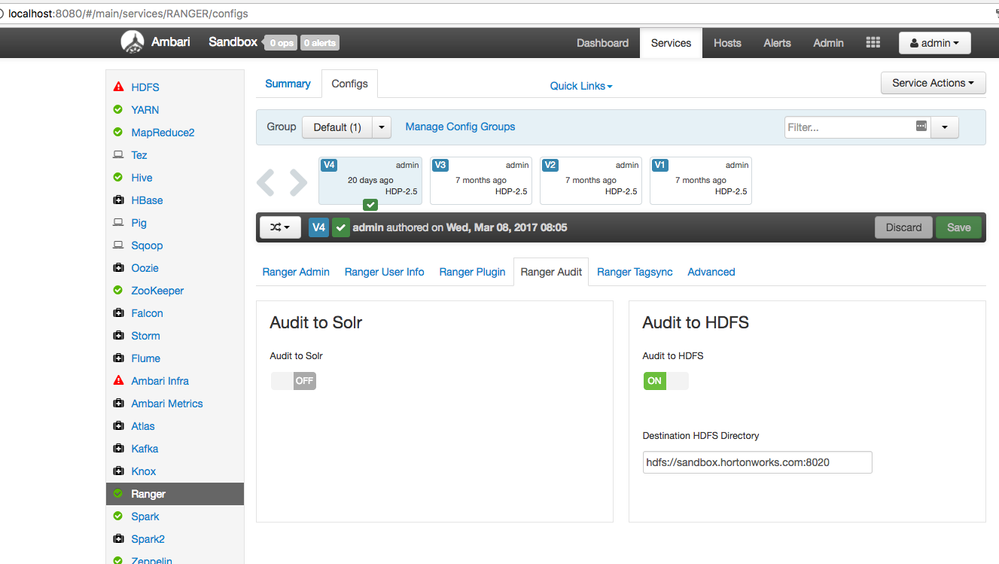Screen dimensions: 999x564
Task: Switch to the Summary tab
Action: [288, 83]
